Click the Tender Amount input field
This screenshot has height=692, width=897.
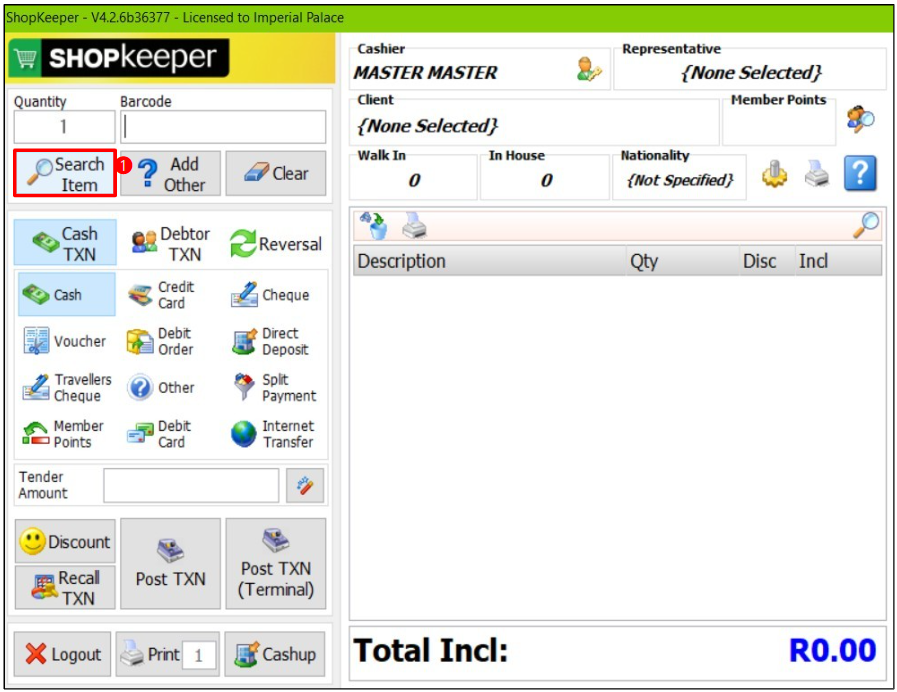(x=191, y=486)
